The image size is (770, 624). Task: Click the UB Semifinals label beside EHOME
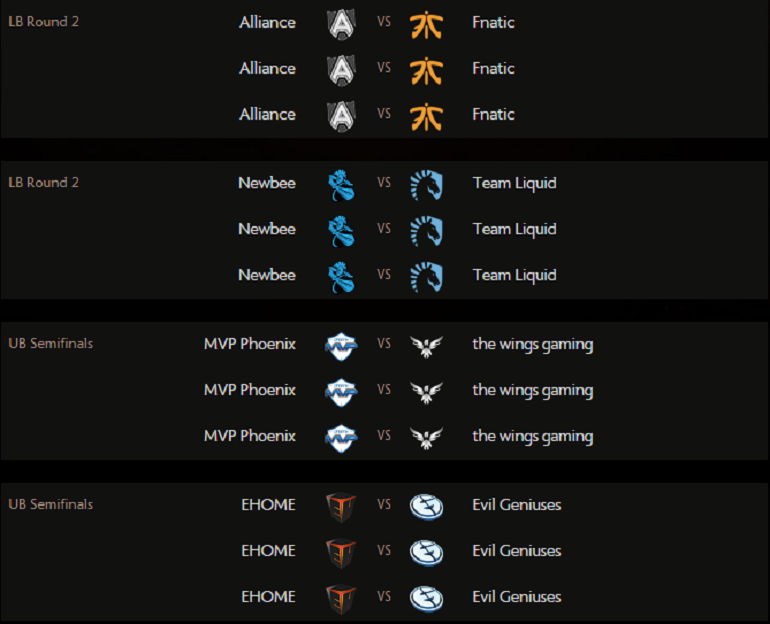coord(51,504)
